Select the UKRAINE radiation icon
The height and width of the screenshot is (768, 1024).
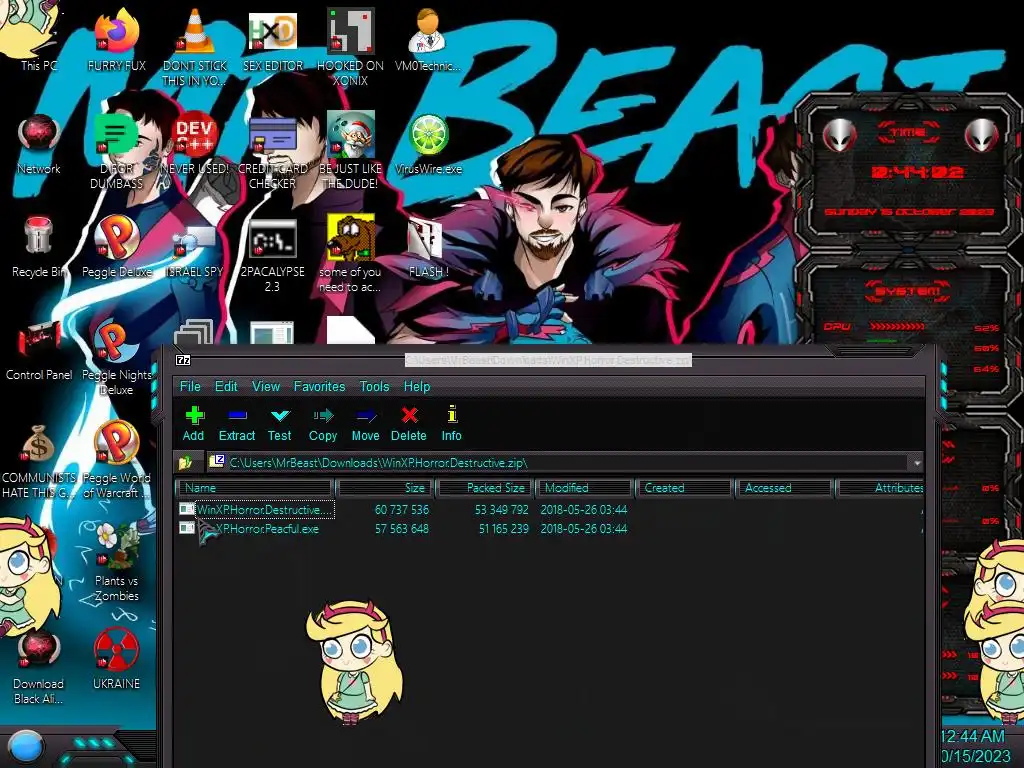(x=116, y=660)
